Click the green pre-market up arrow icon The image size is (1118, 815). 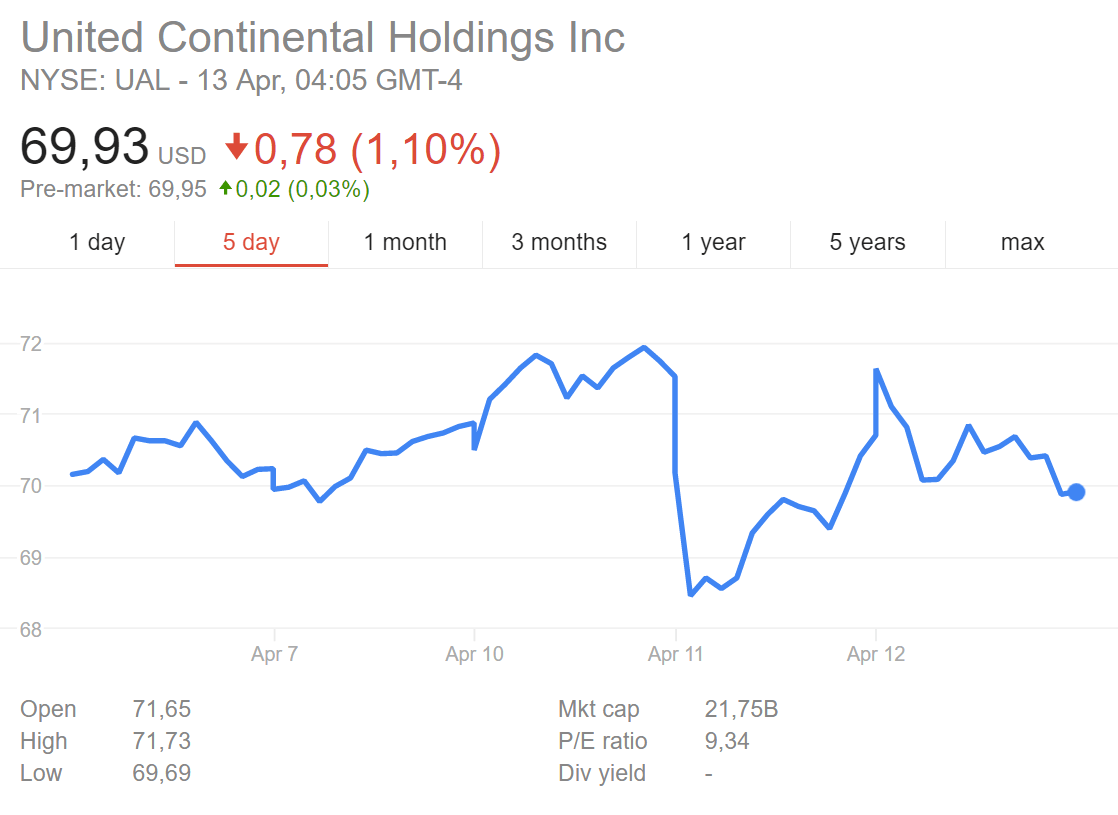226,188
